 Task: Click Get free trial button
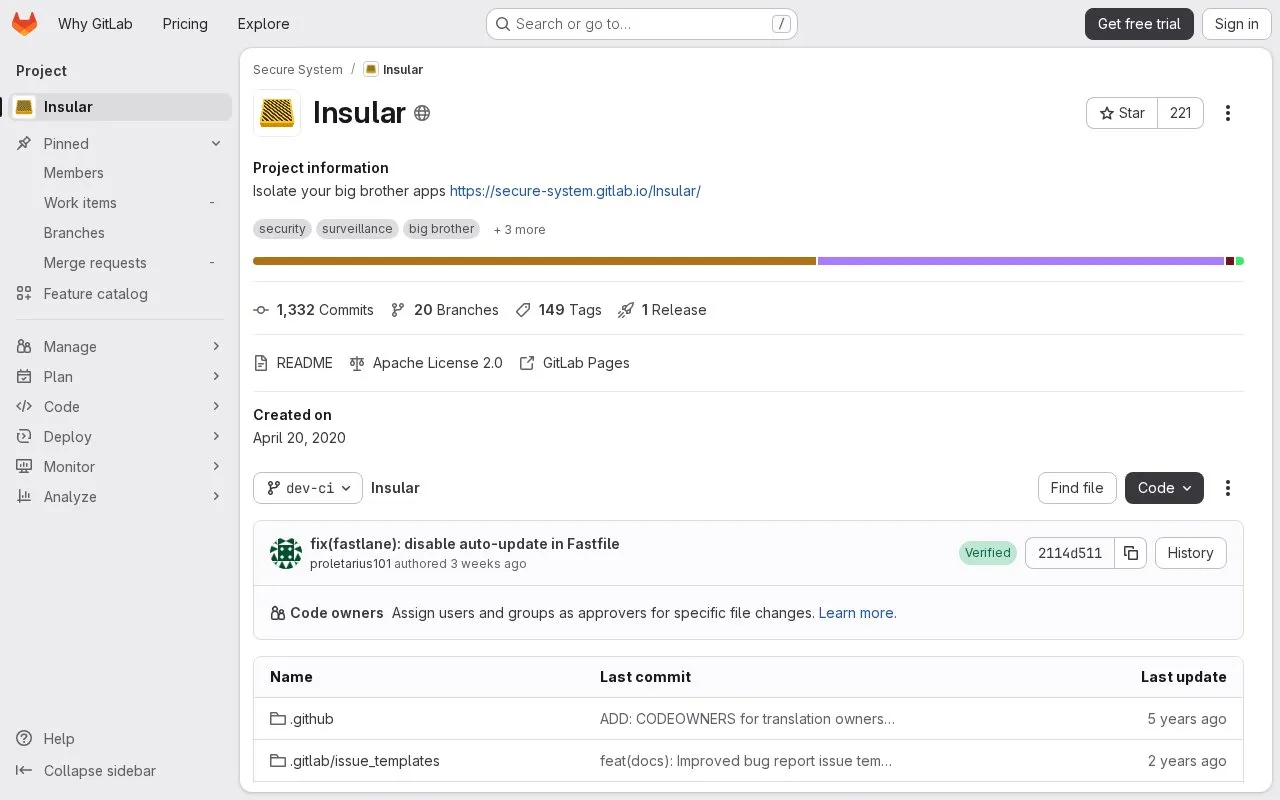coord(1139,24)
